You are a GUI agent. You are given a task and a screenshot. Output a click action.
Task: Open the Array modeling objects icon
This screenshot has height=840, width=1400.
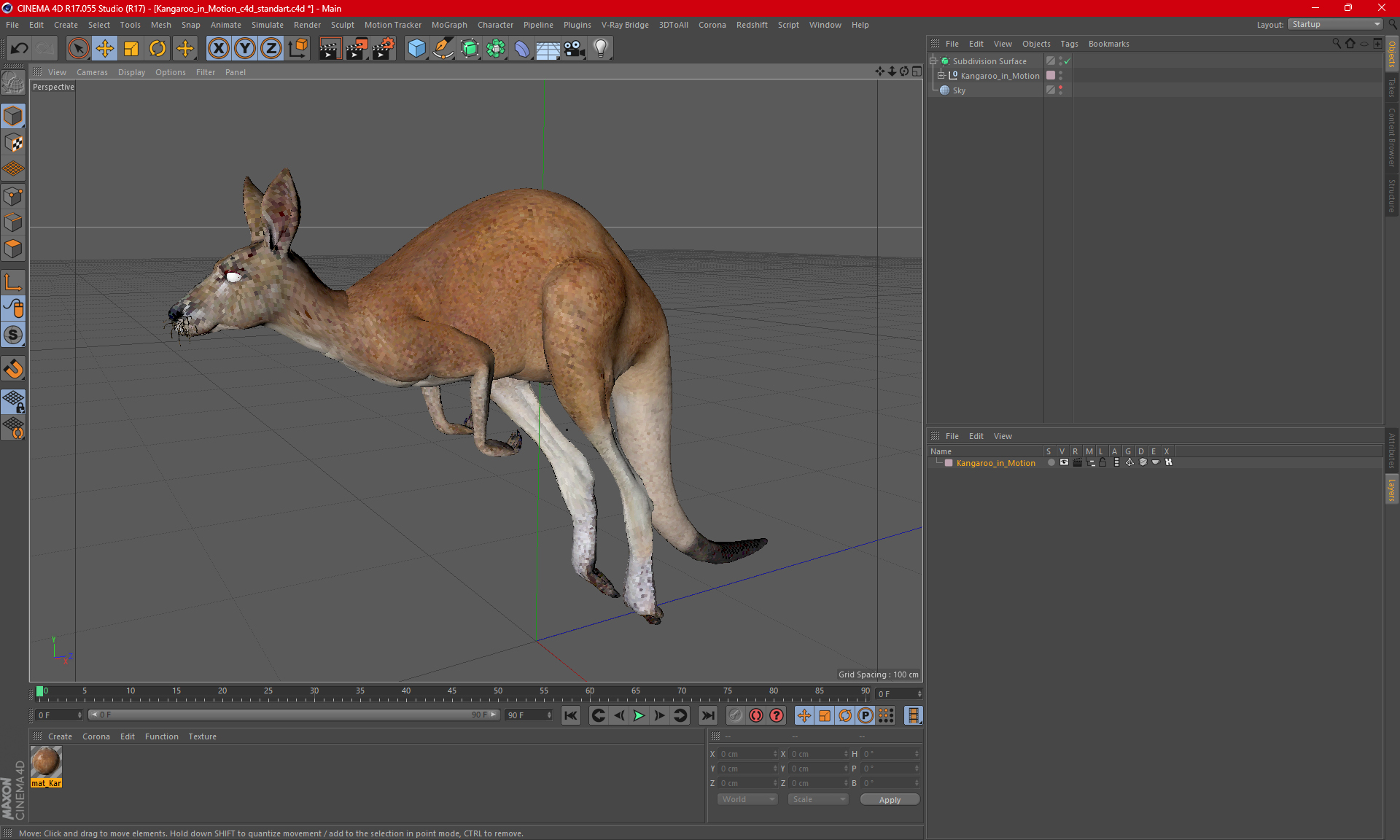coord(496,49)
